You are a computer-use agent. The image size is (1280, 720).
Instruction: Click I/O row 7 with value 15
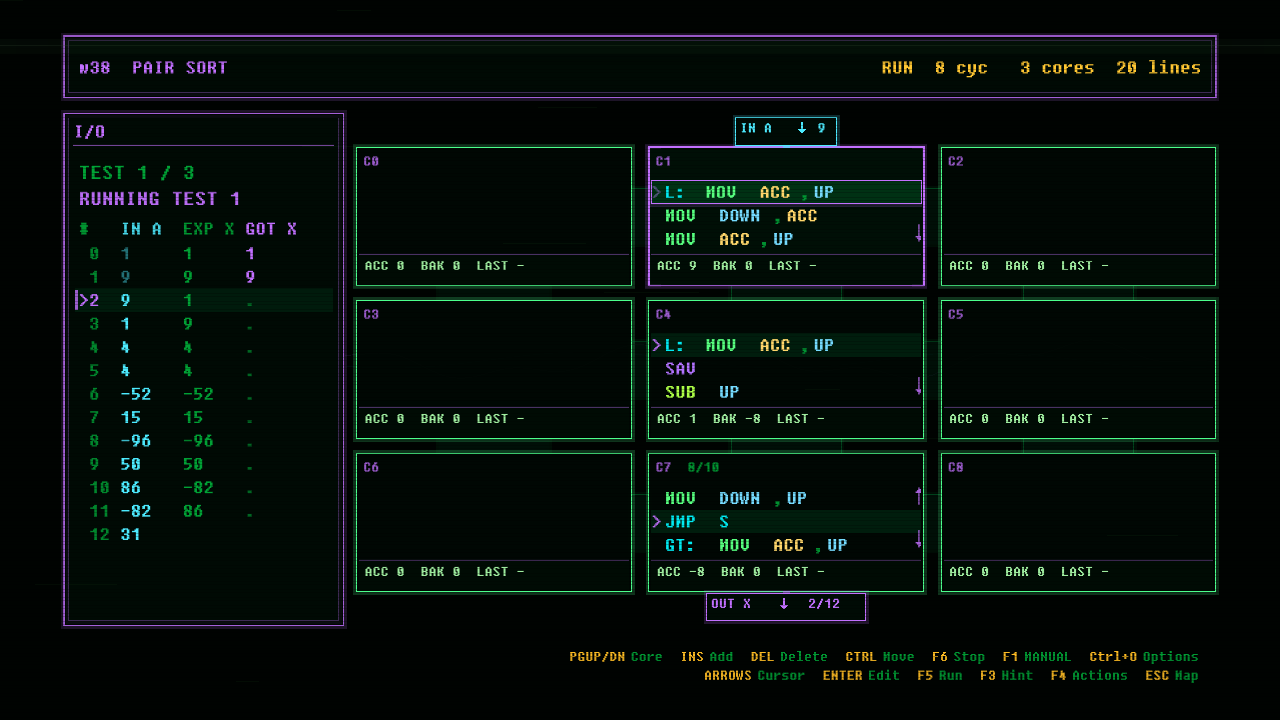point(204,417)
